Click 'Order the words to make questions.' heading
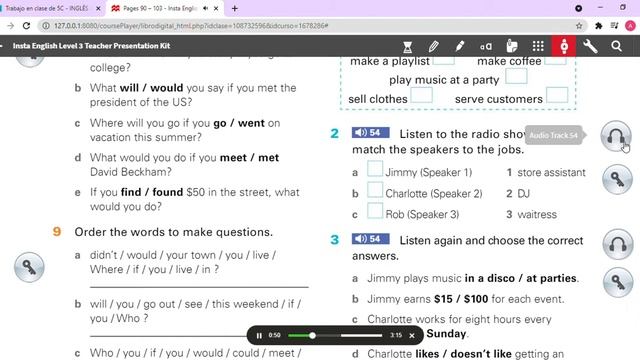 (x=173, y=232)
